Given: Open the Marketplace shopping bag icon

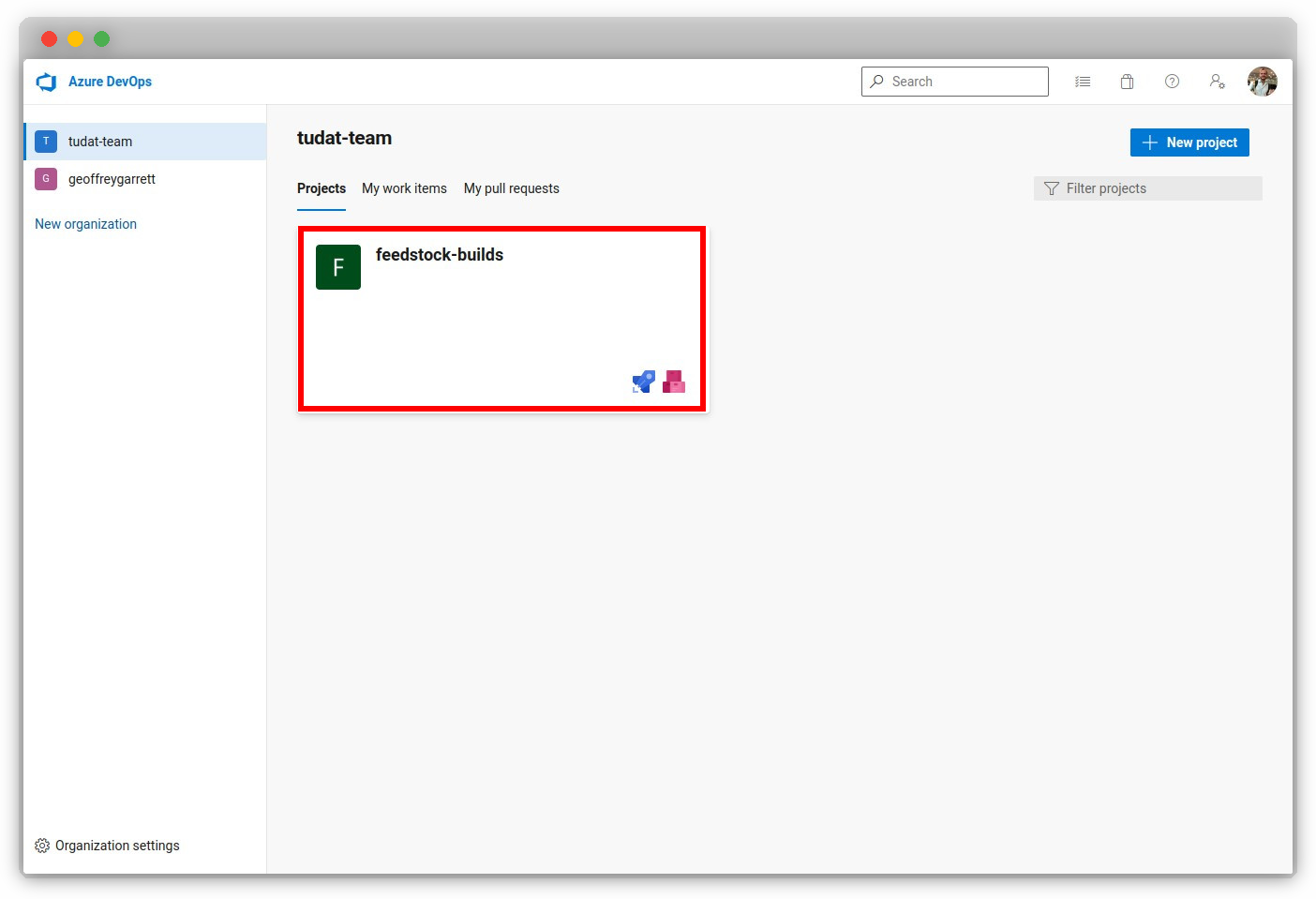Looking at the screenshot, I should (1128, 82).
